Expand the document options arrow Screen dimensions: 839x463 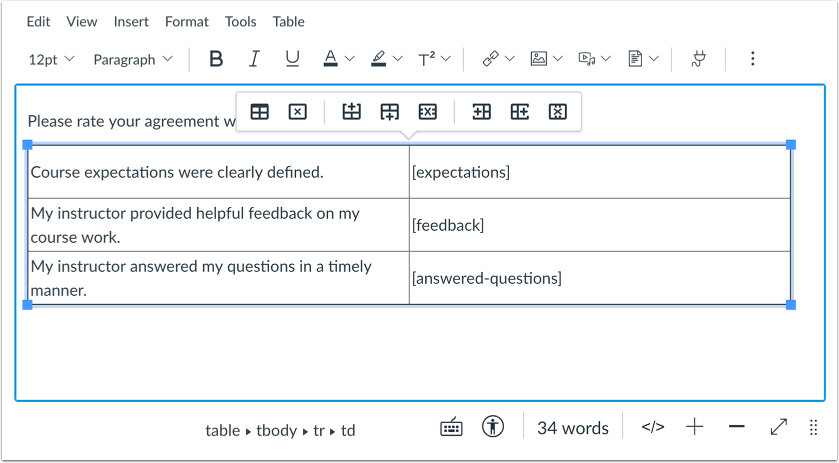(x=654, y=58)
